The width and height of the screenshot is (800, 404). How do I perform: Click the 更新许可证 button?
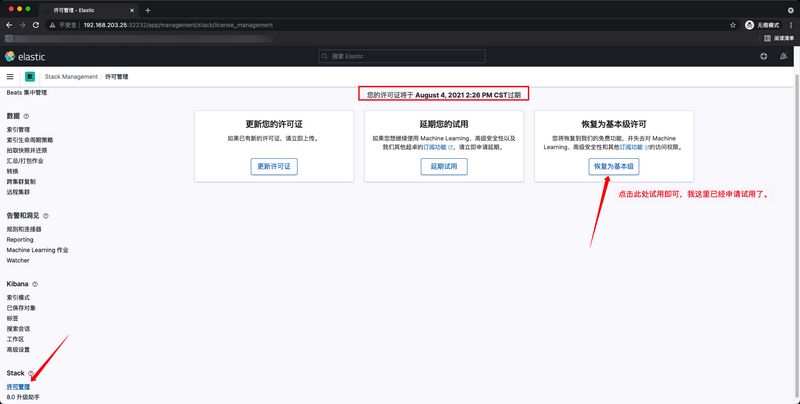(x=274, y=166)
